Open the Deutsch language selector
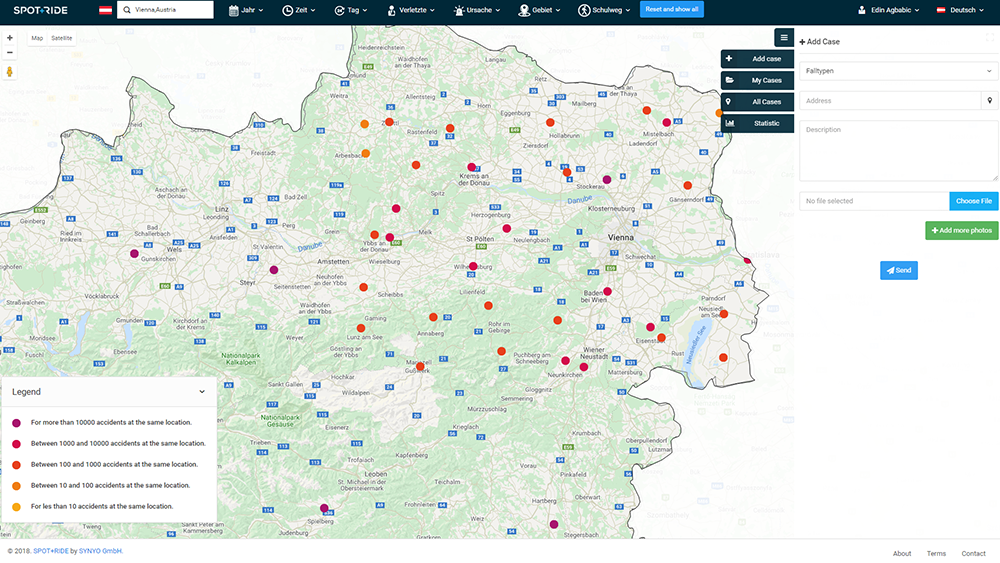 (x=961, y=10)
